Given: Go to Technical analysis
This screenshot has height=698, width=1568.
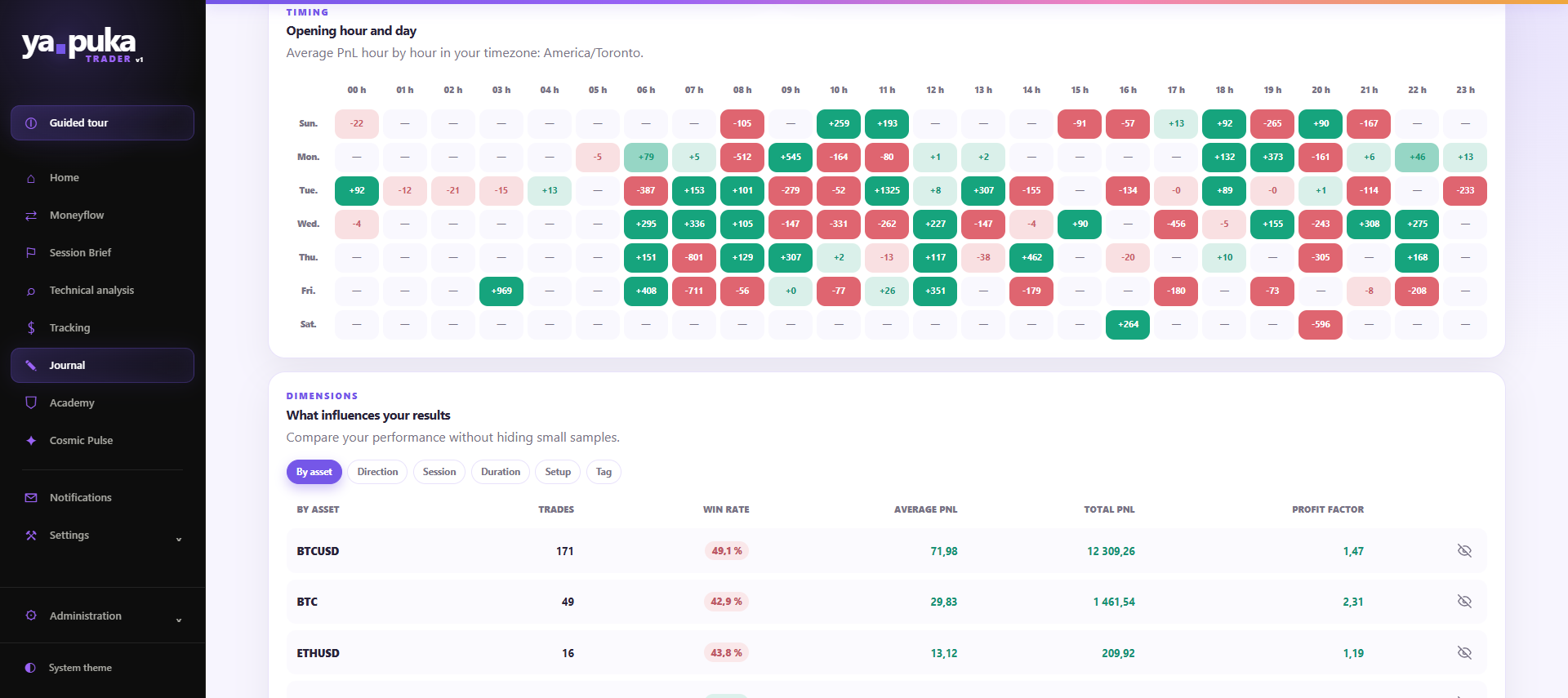Looking at the screenshot, I should pyautogui.click(x=102, y=291).
